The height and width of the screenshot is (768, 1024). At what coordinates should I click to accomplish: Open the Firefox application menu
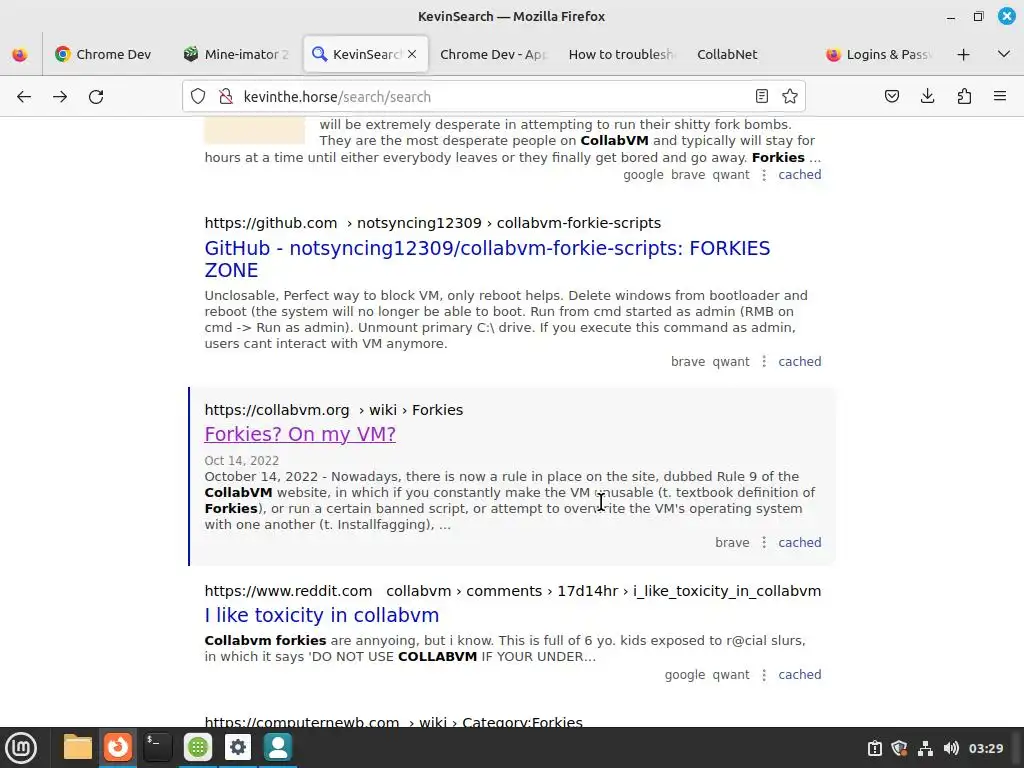pos(1000,97)
